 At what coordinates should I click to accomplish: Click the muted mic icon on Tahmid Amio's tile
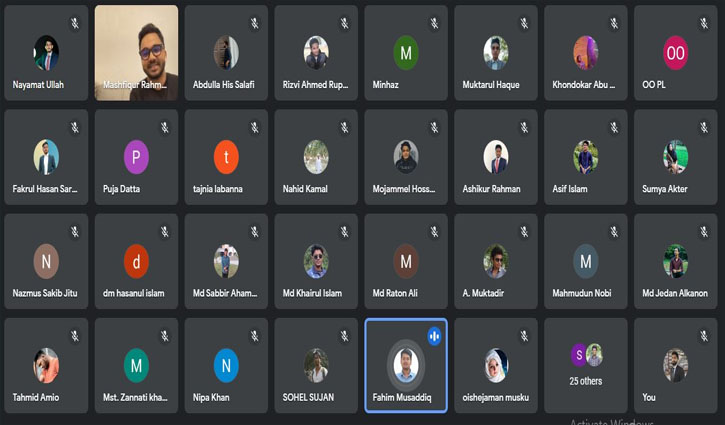75,336
